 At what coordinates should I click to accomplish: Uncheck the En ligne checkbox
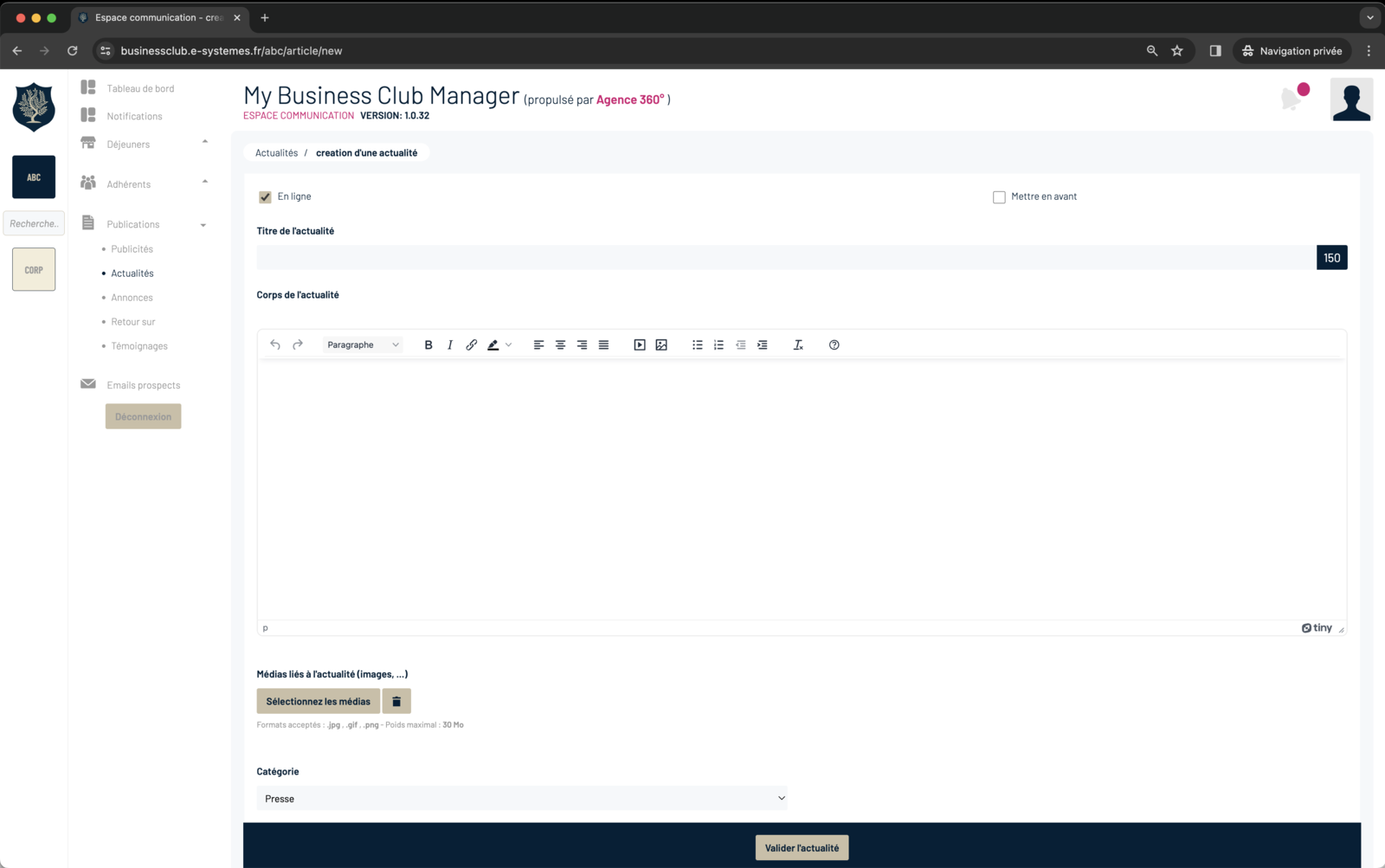pyautogui.click(x=265, y=197)
